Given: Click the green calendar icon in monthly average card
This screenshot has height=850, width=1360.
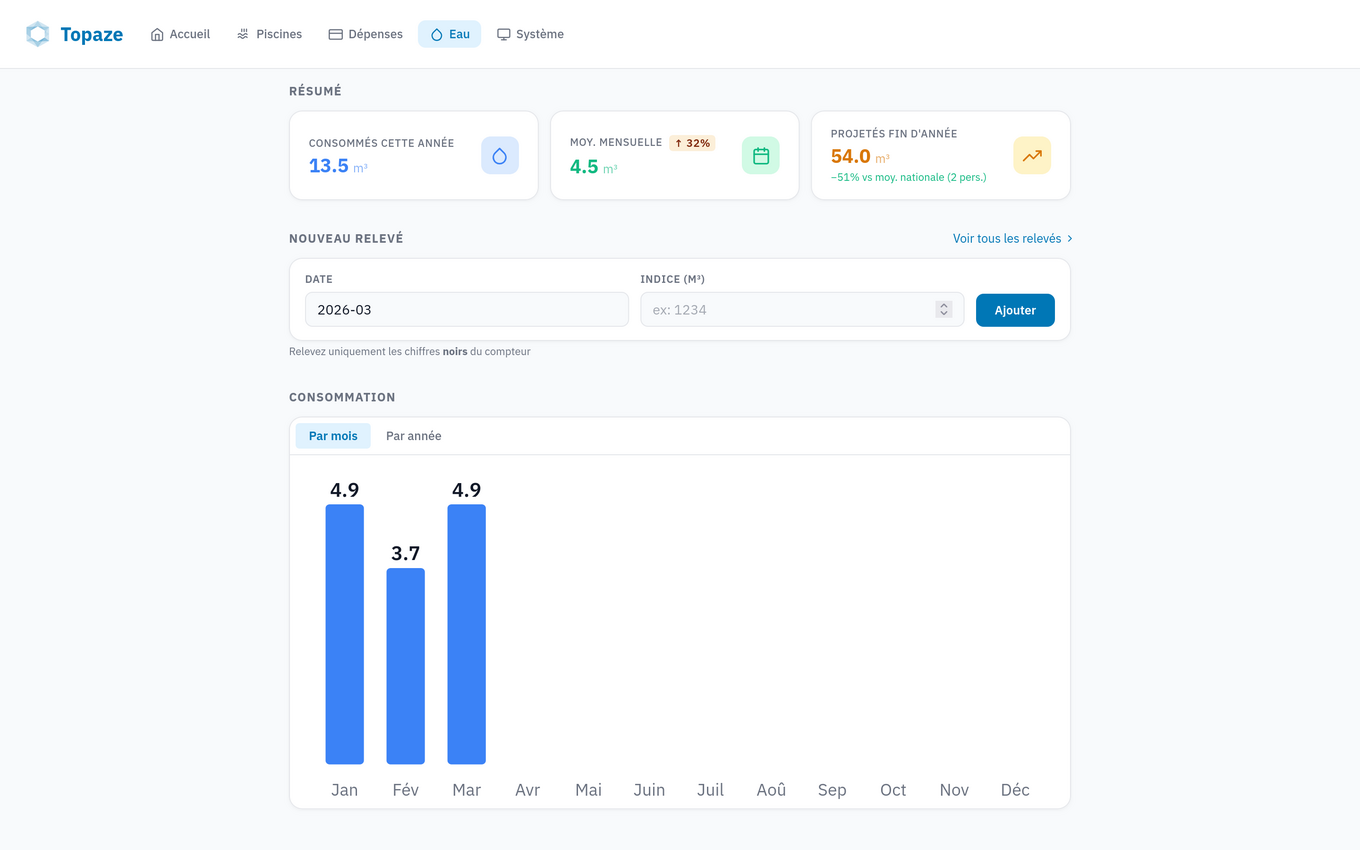Looking at the screenshot, I should [760, 156].
